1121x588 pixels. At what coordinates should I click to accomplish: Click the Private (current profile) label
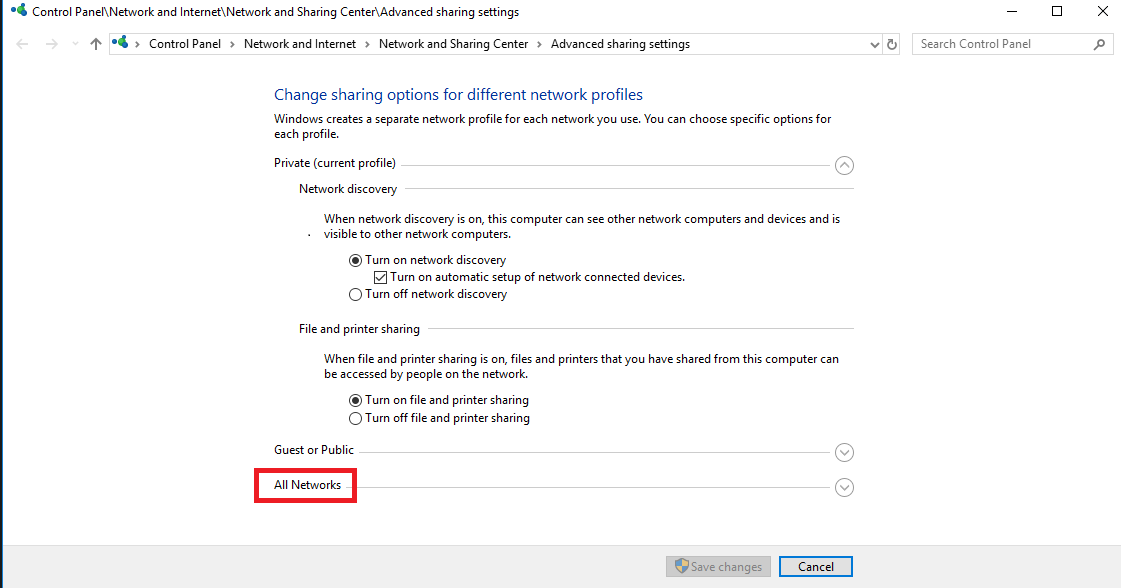point(335,163)
